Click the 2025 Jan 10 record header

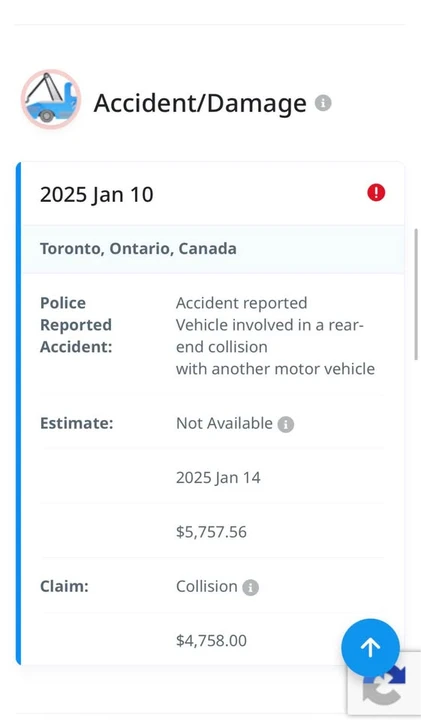[x=213, y=194]
